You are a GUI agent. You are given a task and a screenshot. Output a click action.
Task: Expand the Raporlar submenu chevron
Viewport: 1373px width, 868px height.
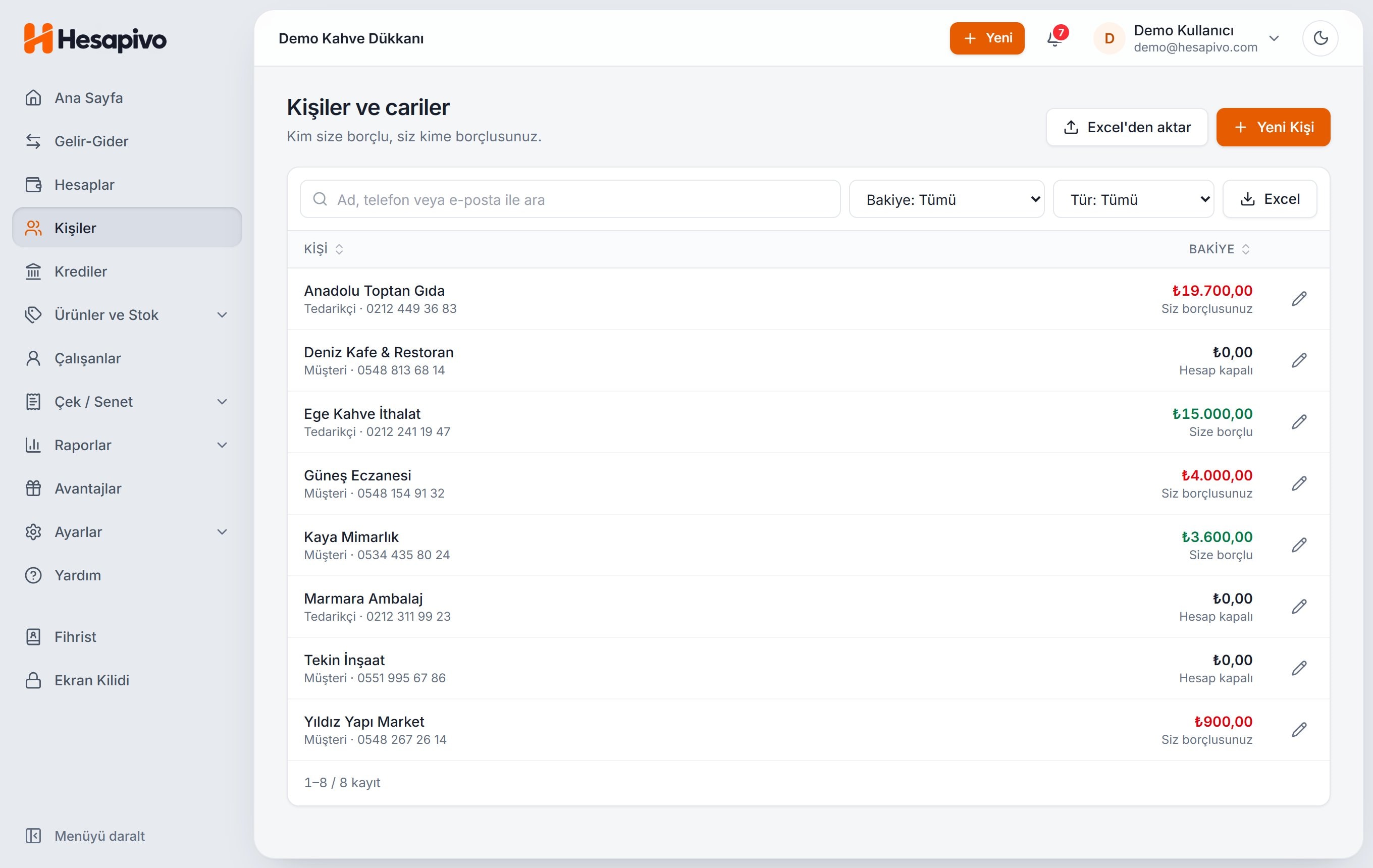pos(223,445)
